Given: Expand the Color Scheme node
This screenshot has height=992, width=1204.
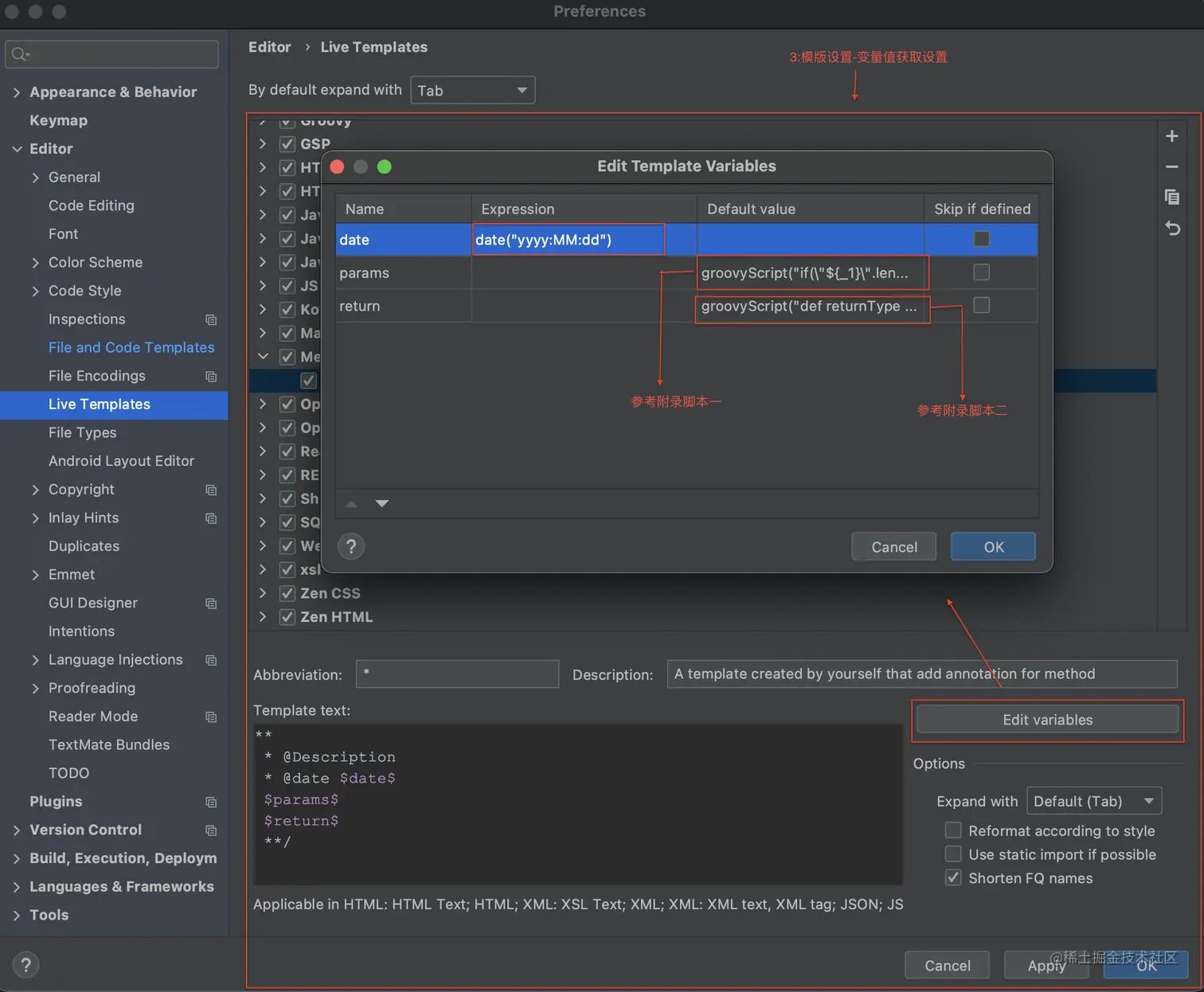Looking at the screenshot, I should coord(35,263).
